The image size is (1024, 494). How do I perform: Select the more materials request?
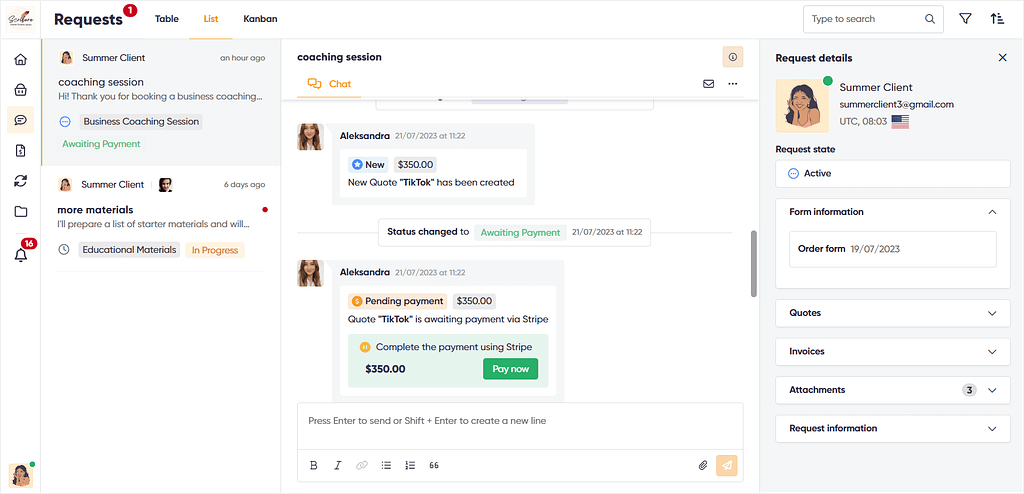click(x=161, y=219)
